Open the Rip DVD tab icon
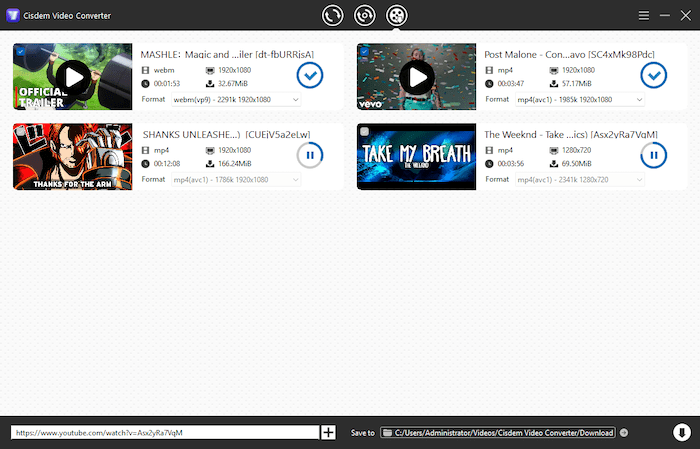Screen dimensions: 700x449 (x=365, y=16)
